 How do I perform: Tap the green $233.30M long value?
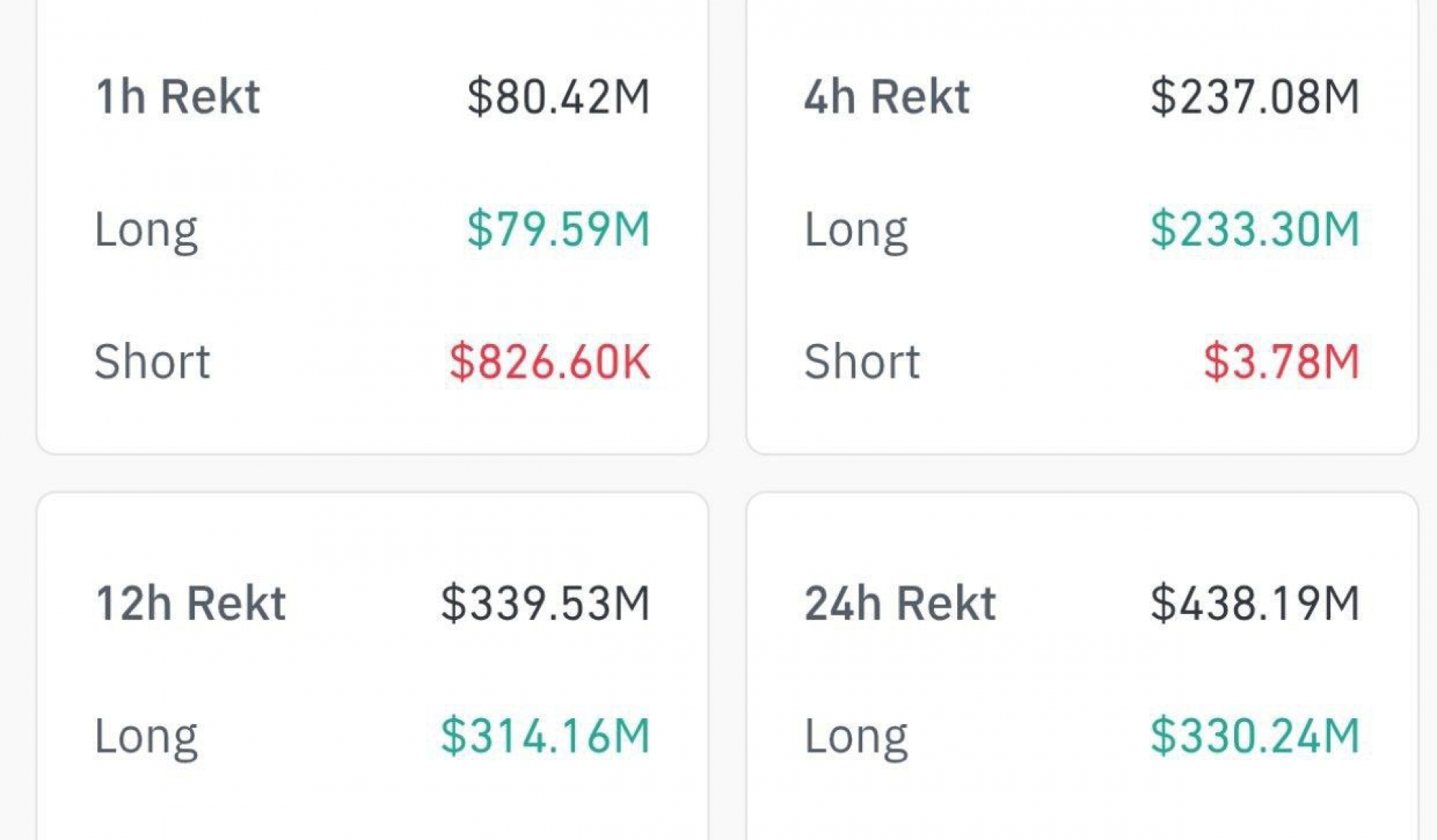click(x=1254, y=229)
